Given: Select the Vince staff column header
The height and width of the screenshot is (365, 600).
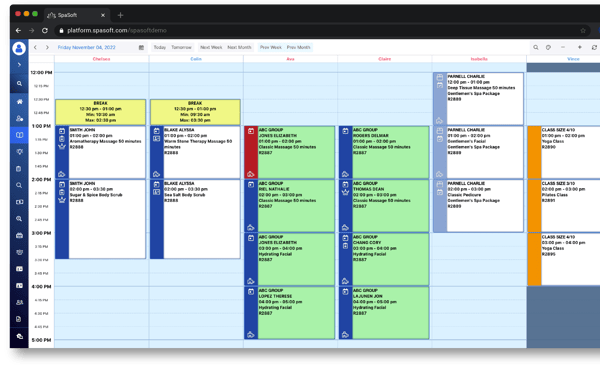Looking at the screenshot, I should click(x=573, y=59).
